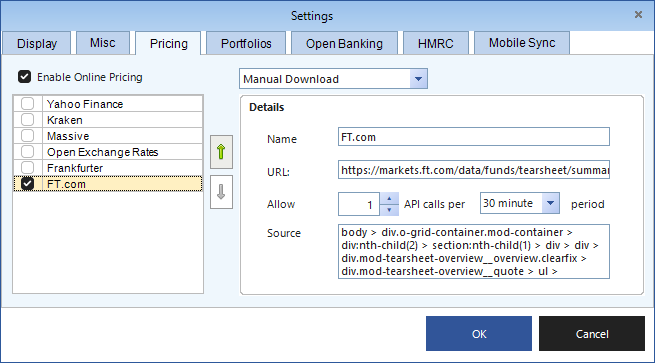Click the Source selector text box
Viewport: 655px width, 363px height.
(474, 251)
